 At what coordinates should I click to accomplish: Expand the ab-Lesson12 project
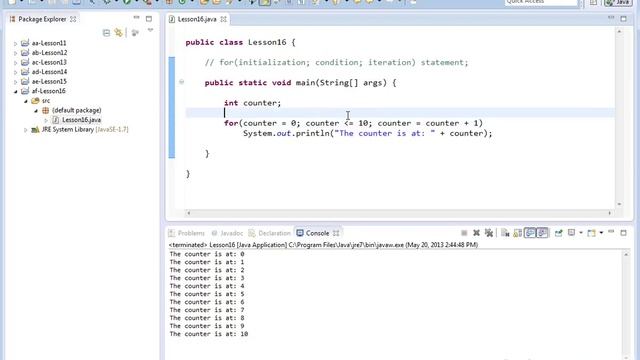tap(16, 53)
